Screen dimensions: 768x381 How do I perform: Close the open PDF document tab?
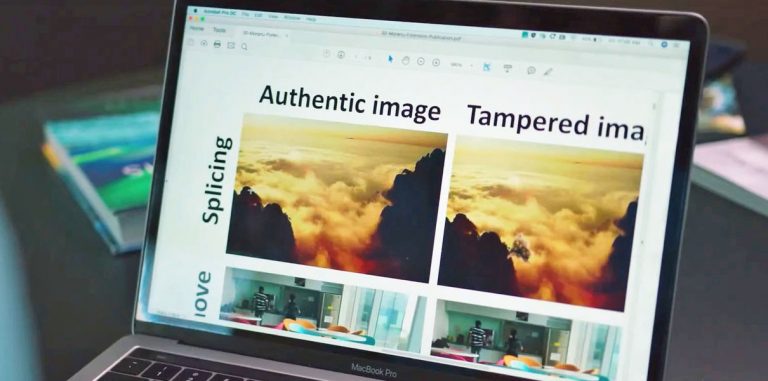[287, 36]
